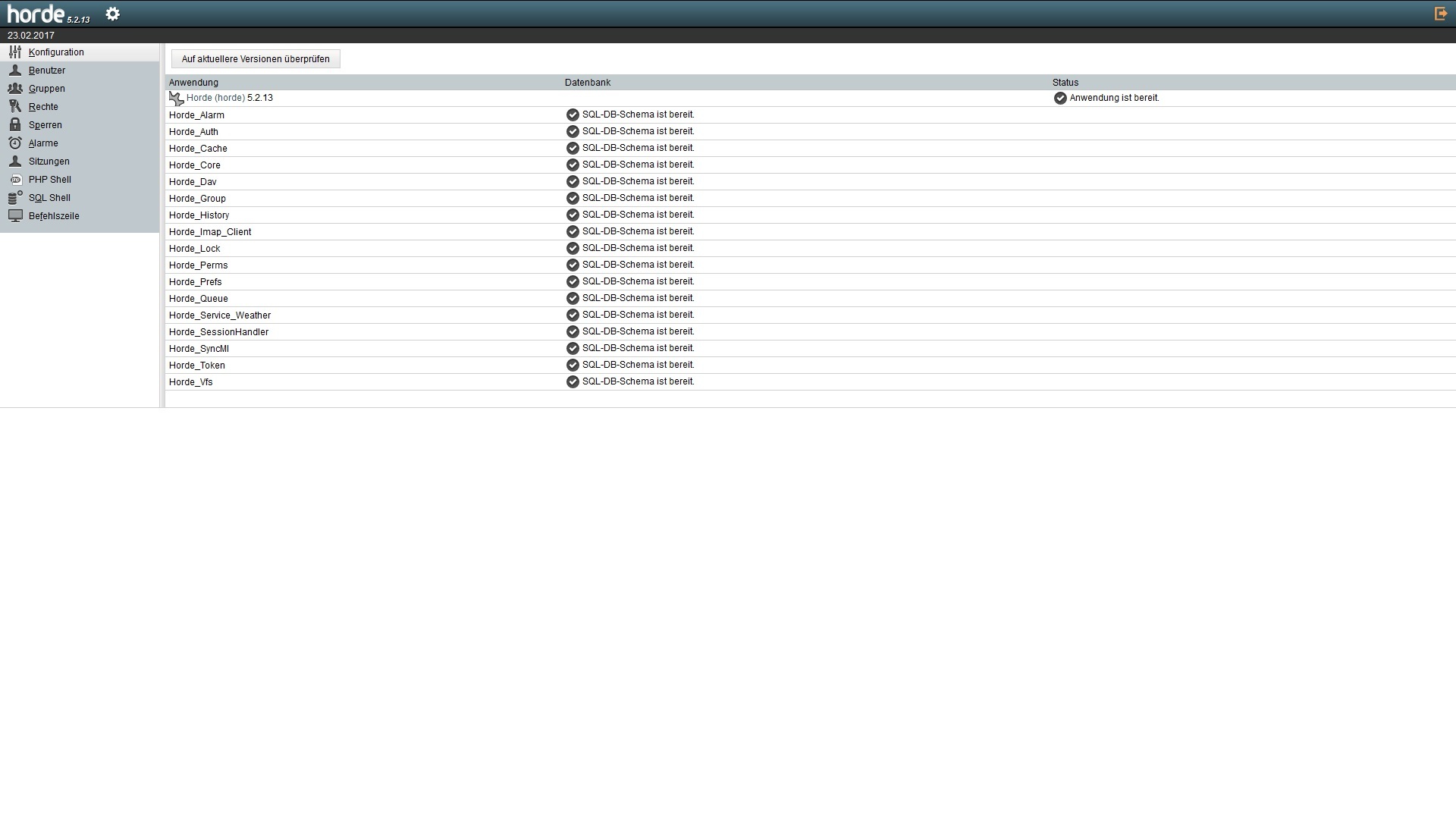Click the Horde_Cache row name
Viewport: 1456px width, 819px height.
point(198,149)
